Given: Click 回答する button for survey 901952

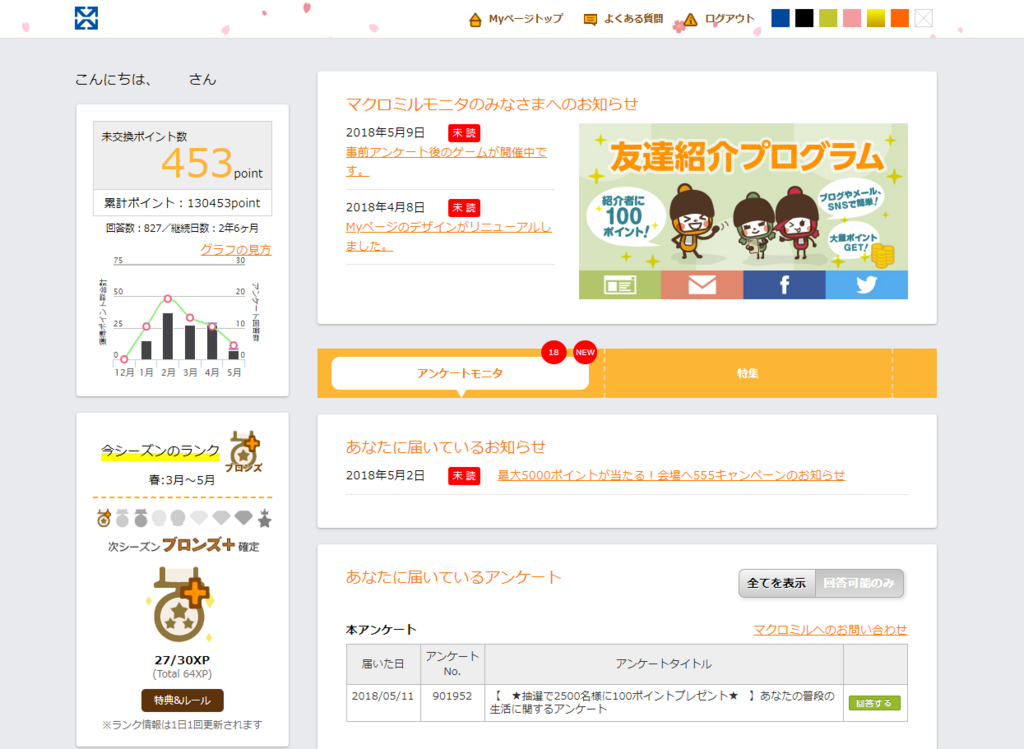Looking at the screenshot, I should tap(874, 703).
